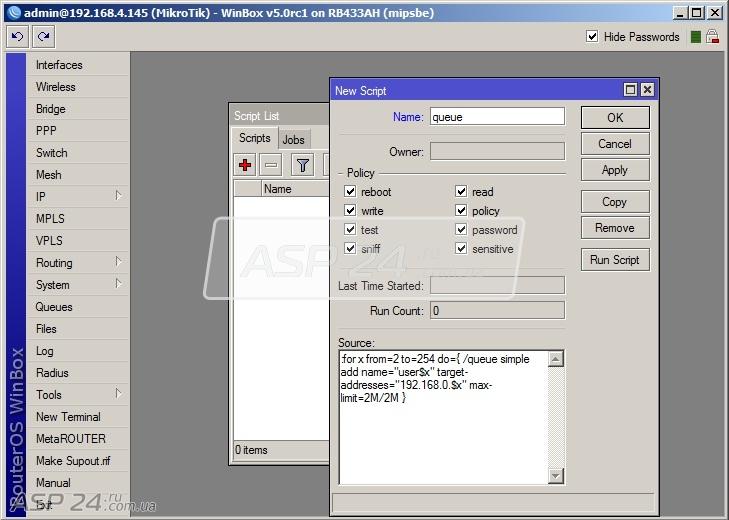
Task: Click the undo arrow icon in toolbar
Action: (x=18, y=37)
